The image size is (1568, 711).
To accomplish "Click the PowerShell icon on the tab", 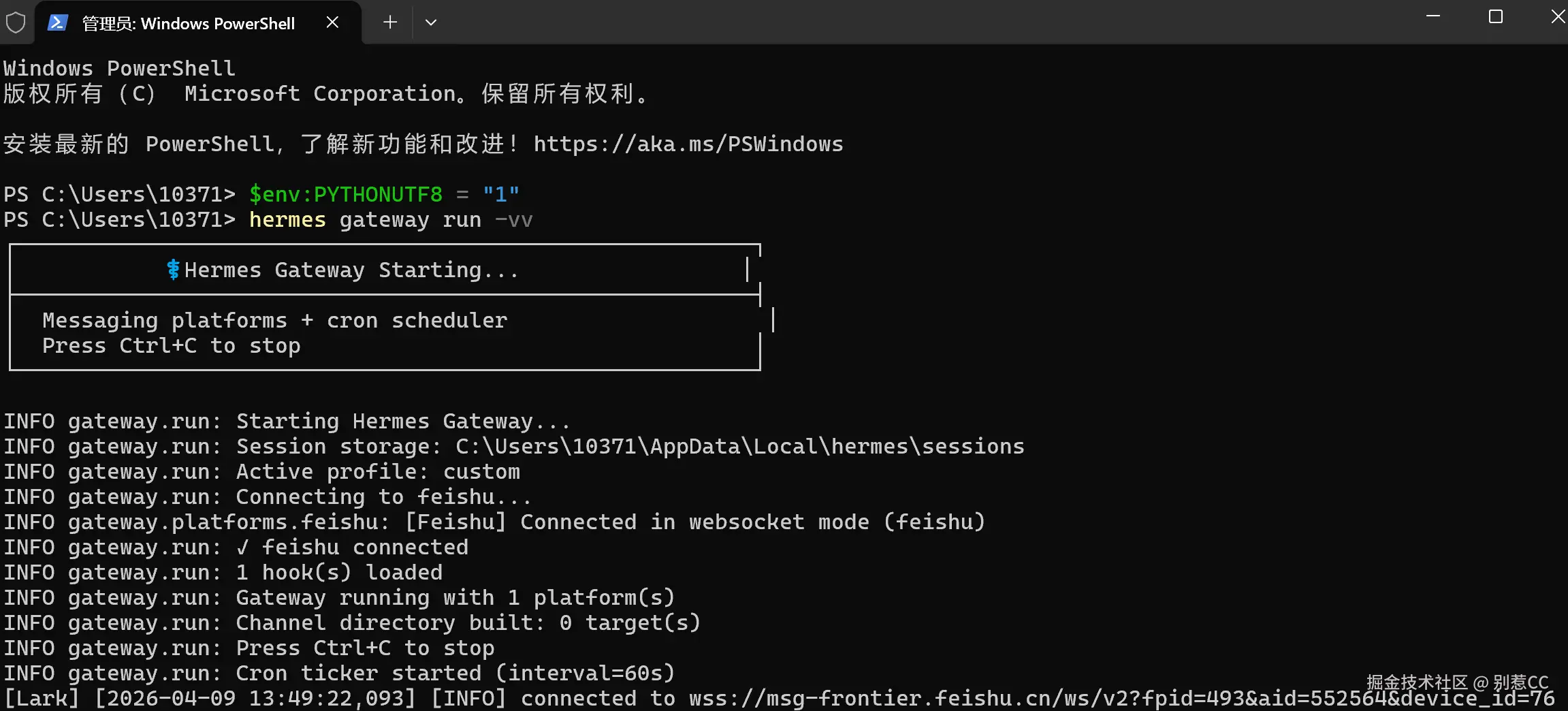I will tap(57, 22).
